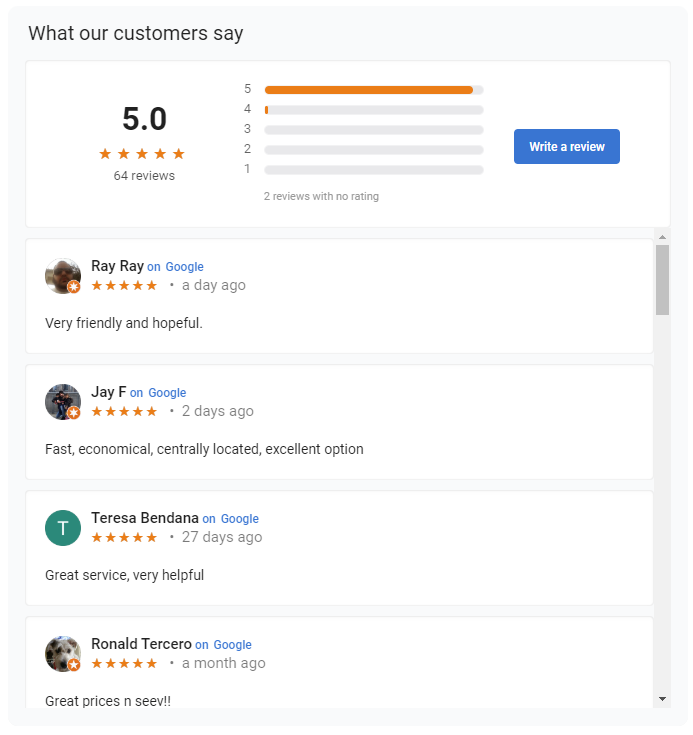Open Google link next to Jay F
The width and height of the screenshot is (693, 735).
(x=167, y=393)
